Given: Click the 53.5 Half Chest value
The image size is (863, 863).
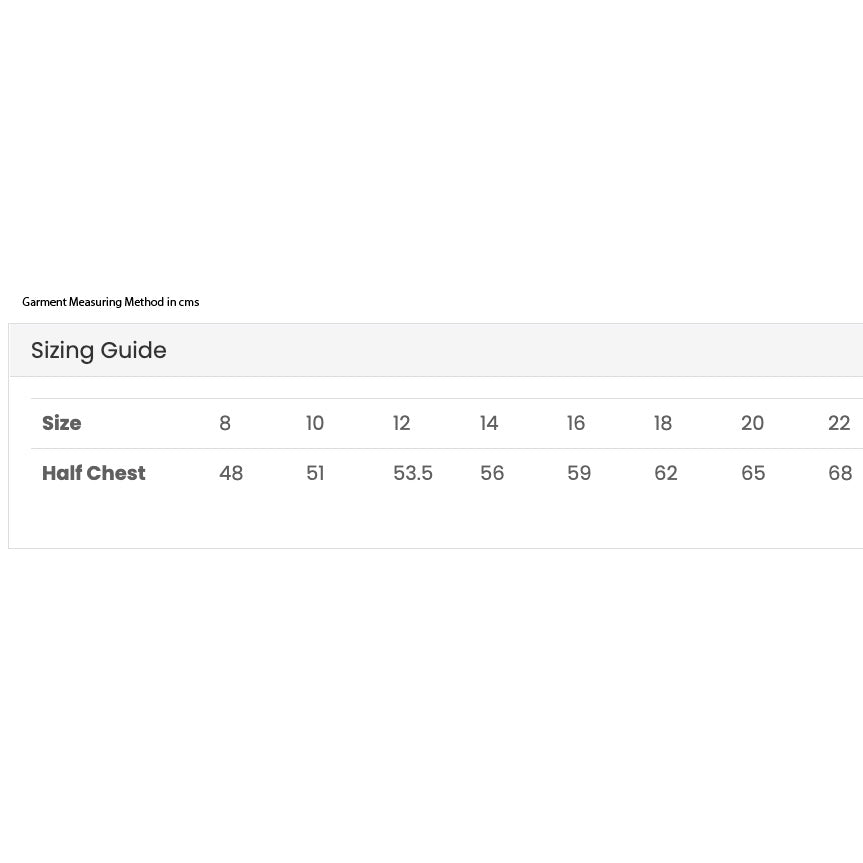Looking at the screenshot, I should click(x=413, y=473).
